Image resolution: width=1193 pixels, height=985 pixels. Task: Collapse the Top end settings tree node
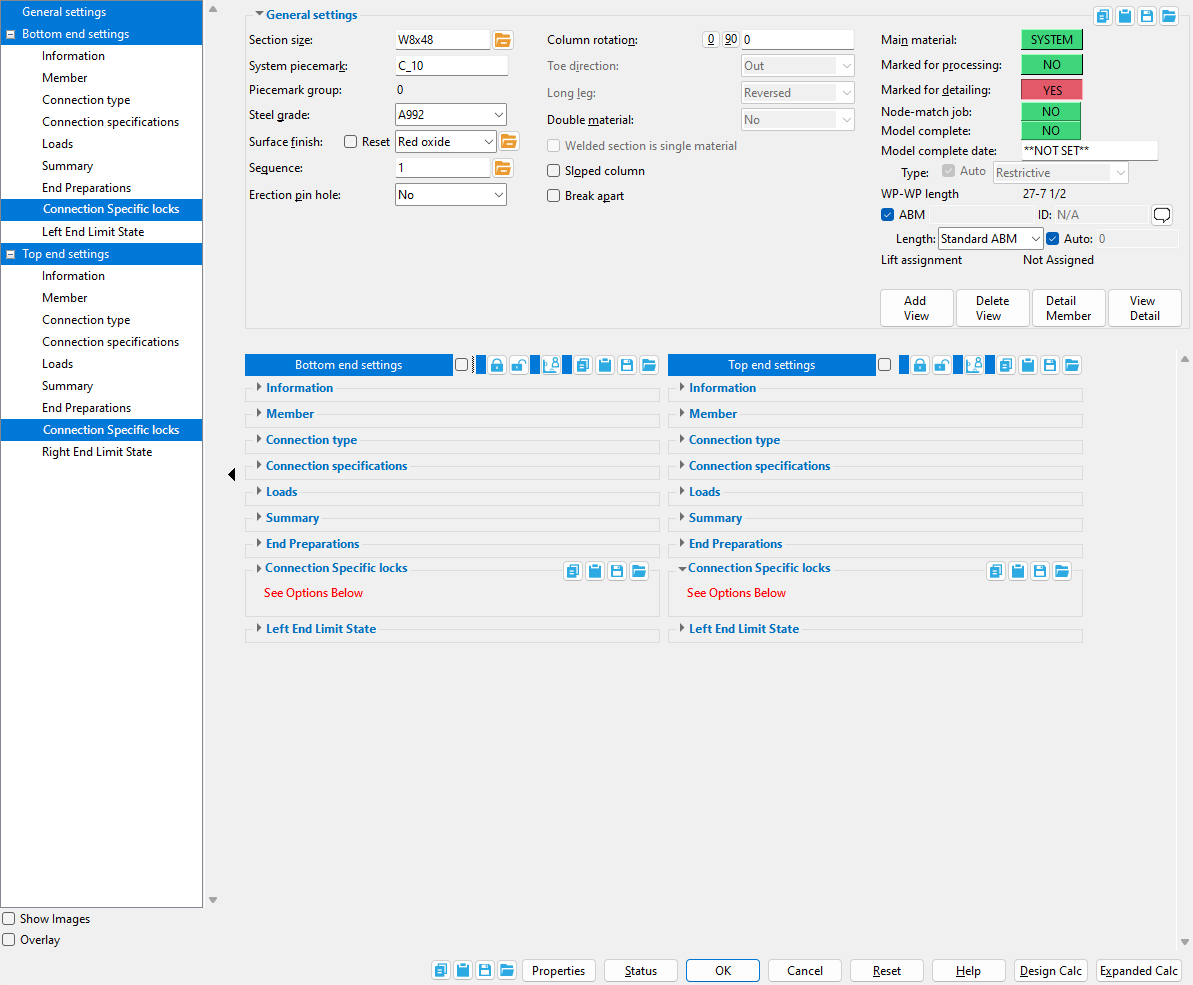point(11,254)
